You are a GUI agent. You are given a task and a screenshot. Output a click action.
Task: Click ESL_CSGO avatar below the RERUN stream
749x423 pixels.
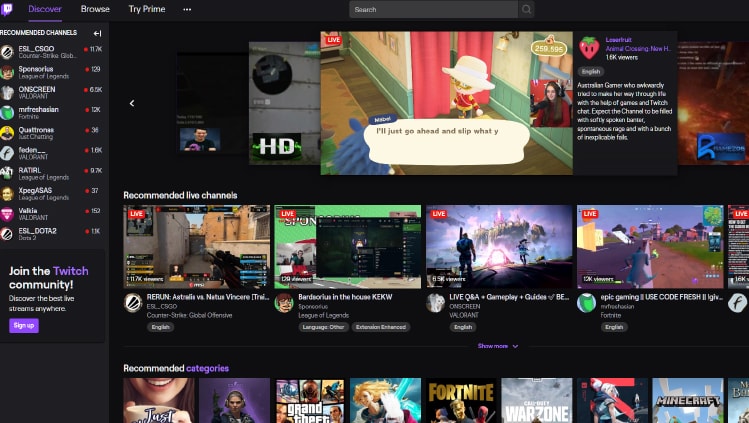[x=133, y=303]
